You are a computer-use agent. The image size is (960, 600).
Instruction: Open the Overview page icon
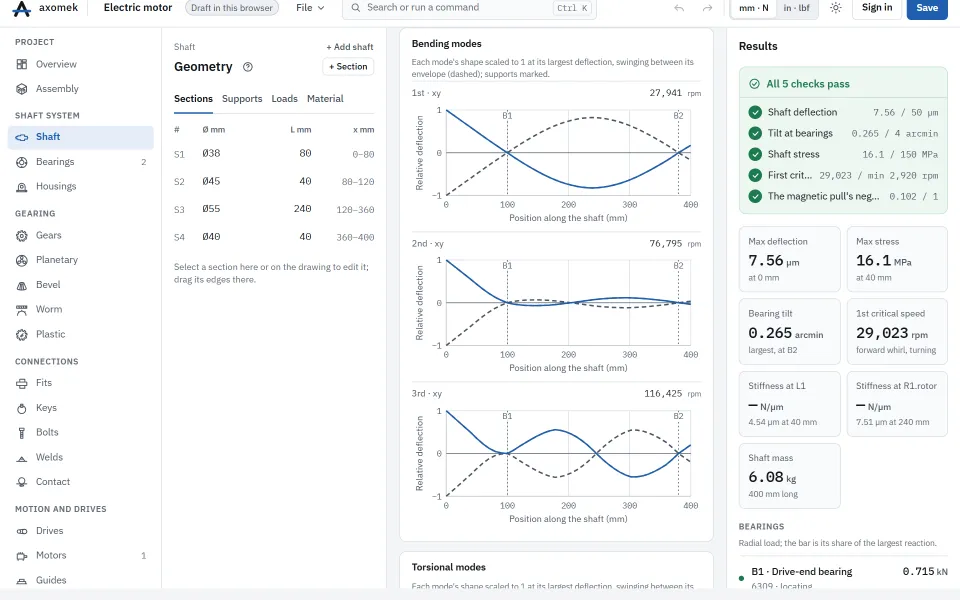tap(21, 64)
